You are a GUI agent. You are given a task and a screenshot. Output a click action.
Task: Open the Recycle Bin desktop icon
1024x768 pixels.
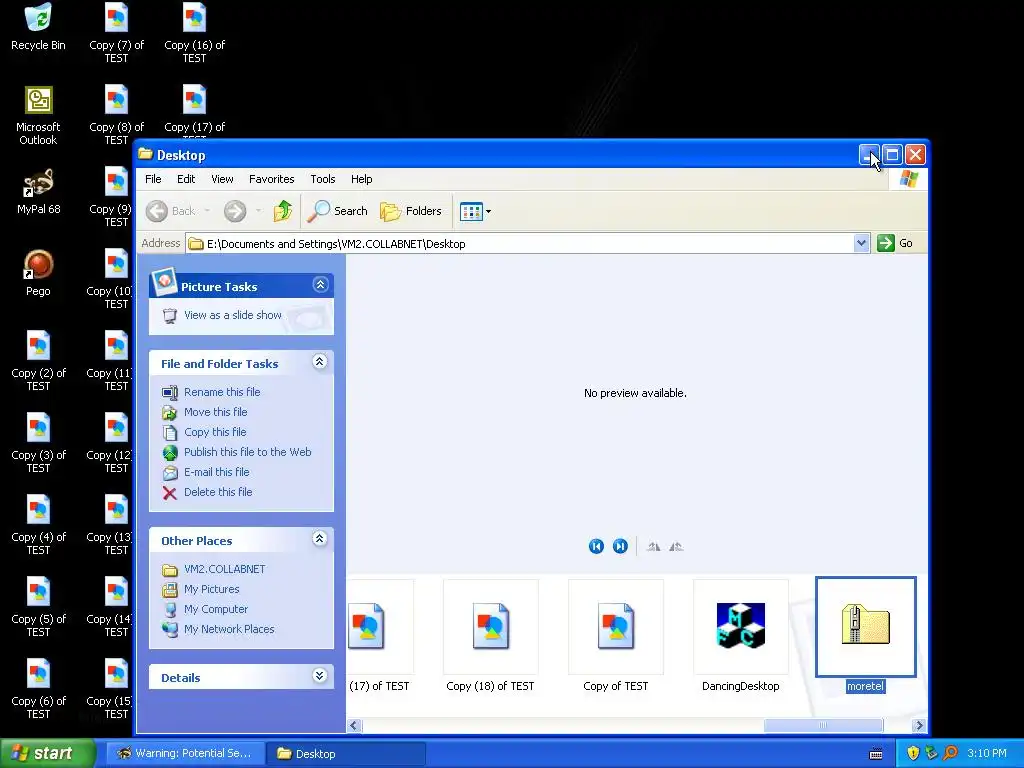(x=39, y=26)
